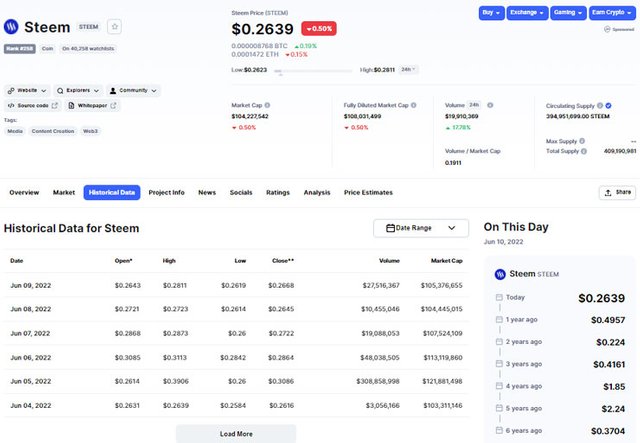This screenshot has height=443, width=640.
Task: Open the Socials tab
Action: pyautogui.click(x=241, y=192)
